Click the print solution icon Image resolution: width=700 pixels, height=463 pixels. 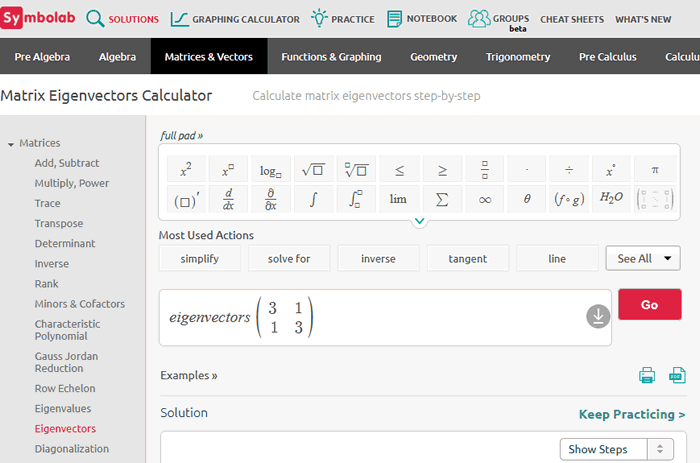(647, 376)
